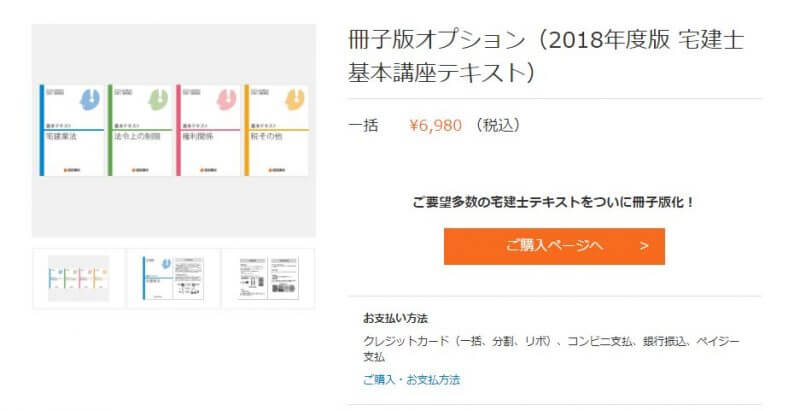
Task: Click the 一括 payment label
Action: [x=363, y=125]
